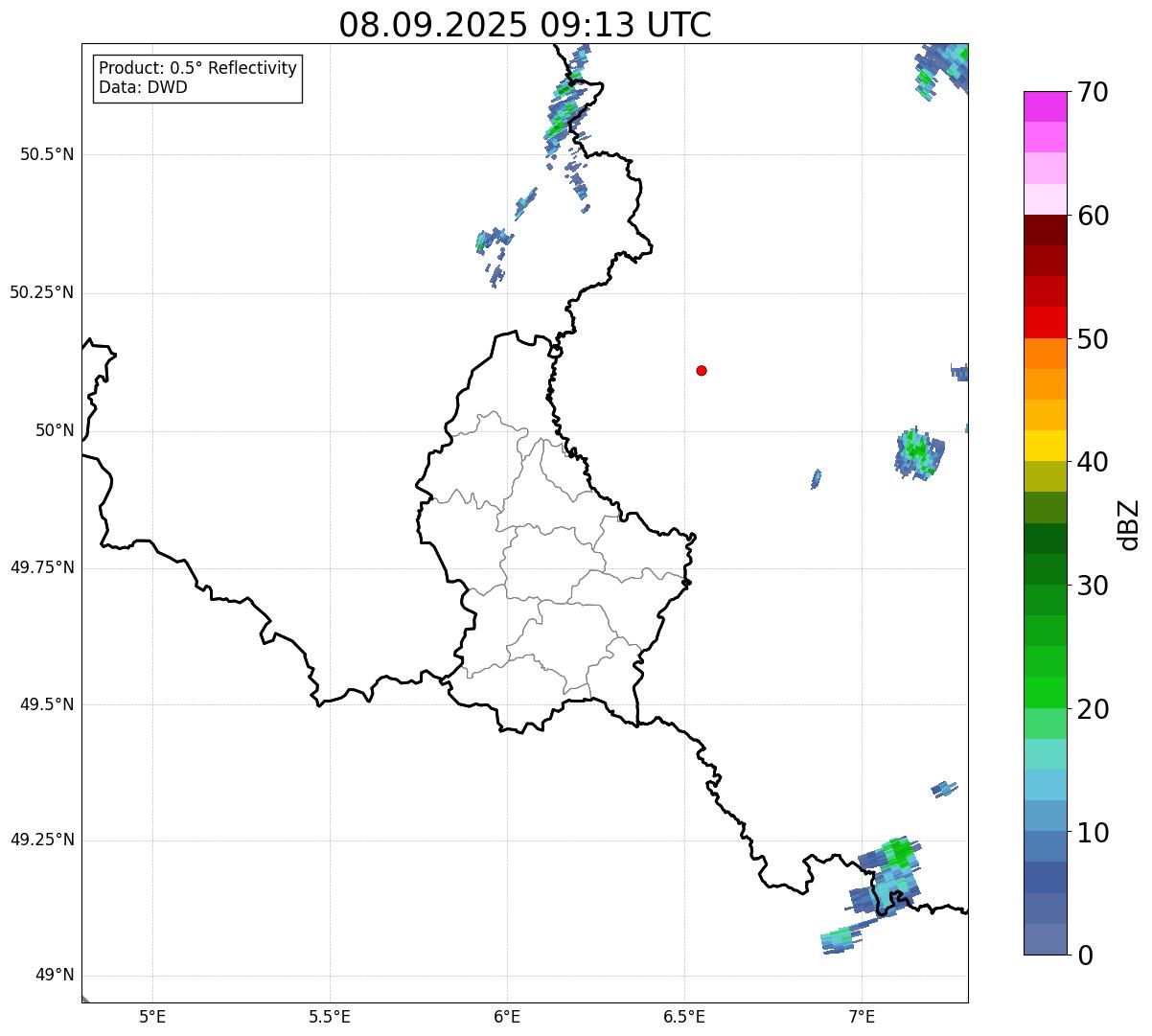
Task: Click the colorbar tick label '20'
Action: (1093, 709)
